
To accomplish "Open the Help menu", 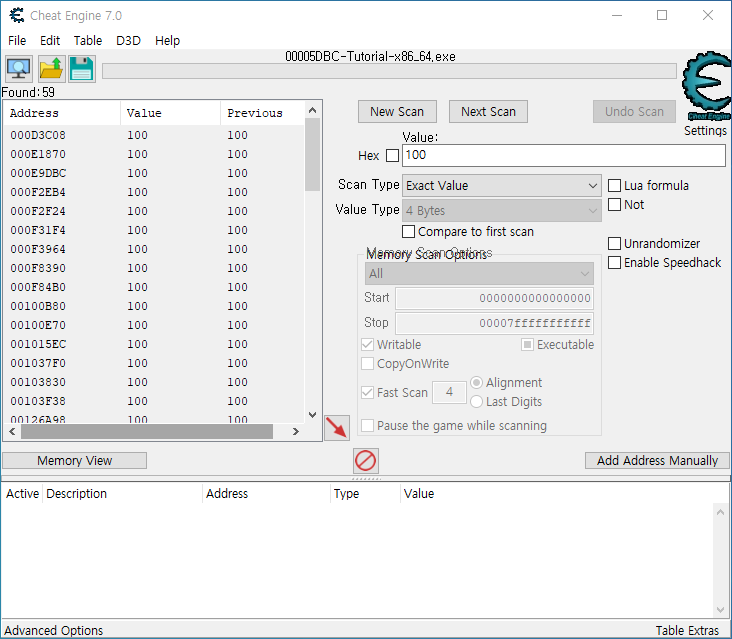I will point(167,41).
